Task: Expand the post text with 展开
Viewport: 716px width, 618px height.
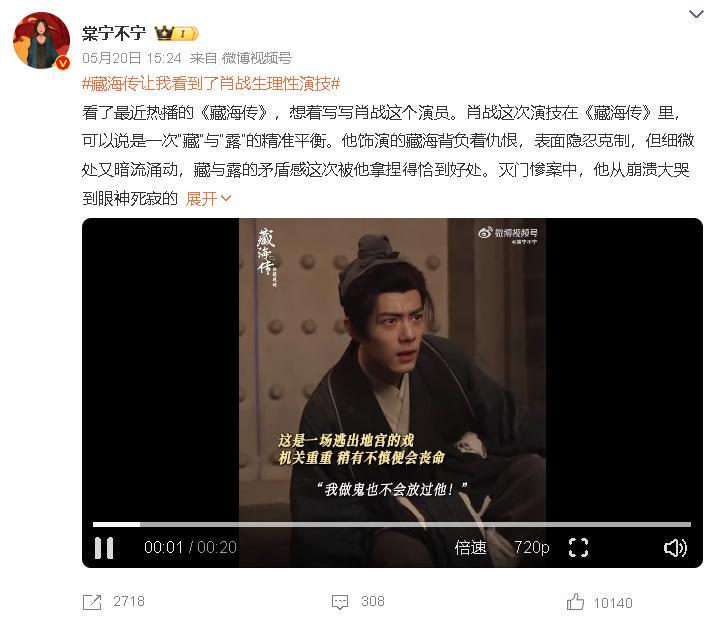Action: (x=209, y=199)
